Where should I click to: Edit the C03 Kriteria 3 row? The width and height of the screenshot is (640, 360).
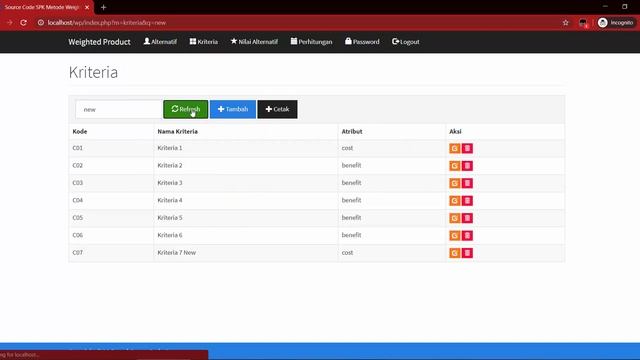[x=454, y=183]
